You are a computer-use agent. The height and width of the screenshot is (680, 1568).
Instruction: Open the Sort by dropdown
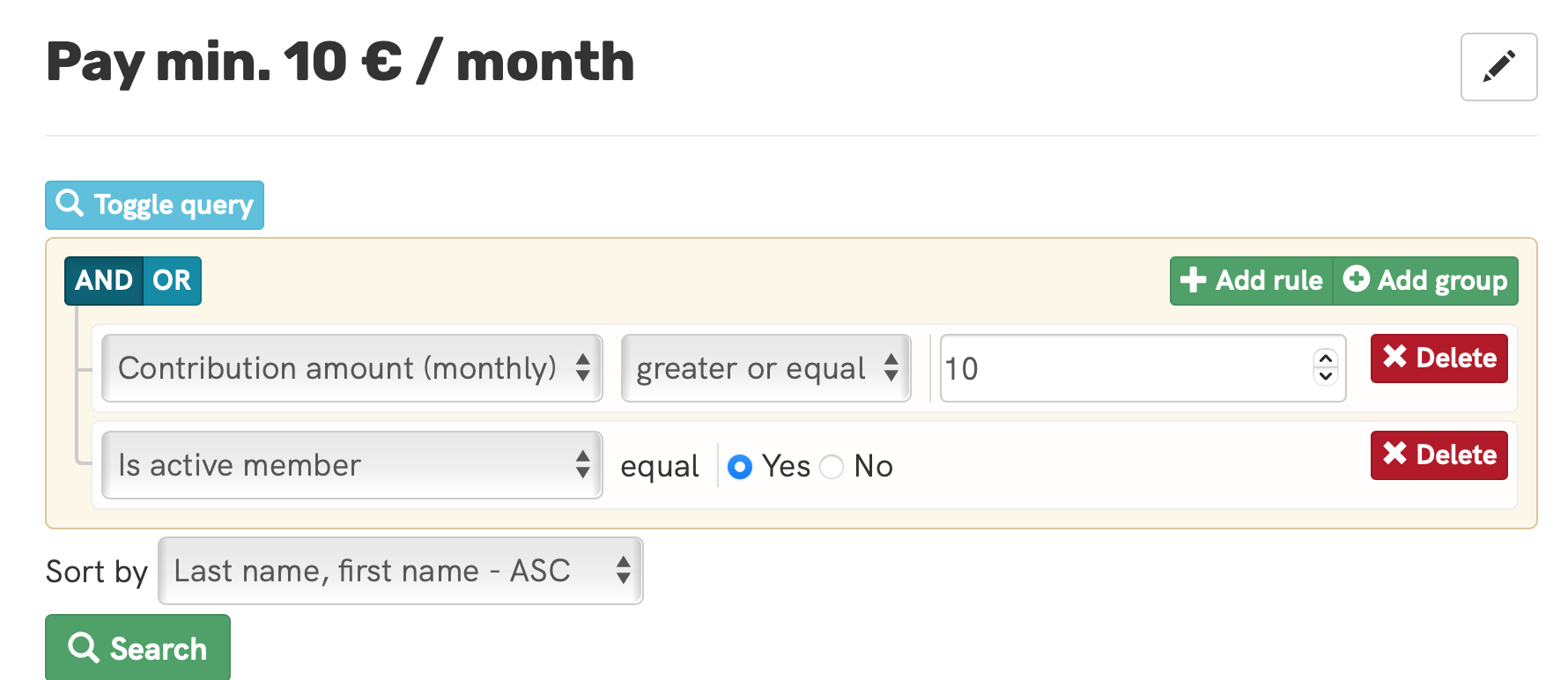[x=401, y=571]
